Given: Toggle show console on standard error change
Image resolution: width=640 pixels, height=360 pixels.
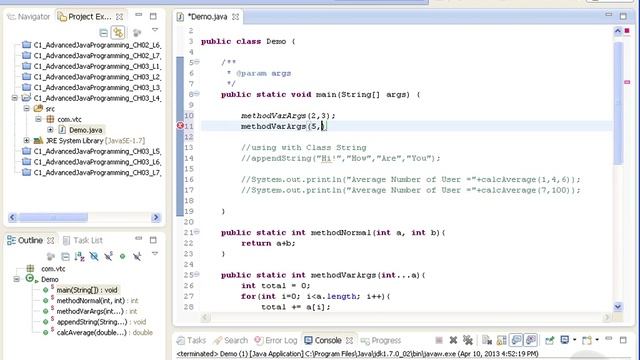Looking at the screenshot, I should (531, 340).
